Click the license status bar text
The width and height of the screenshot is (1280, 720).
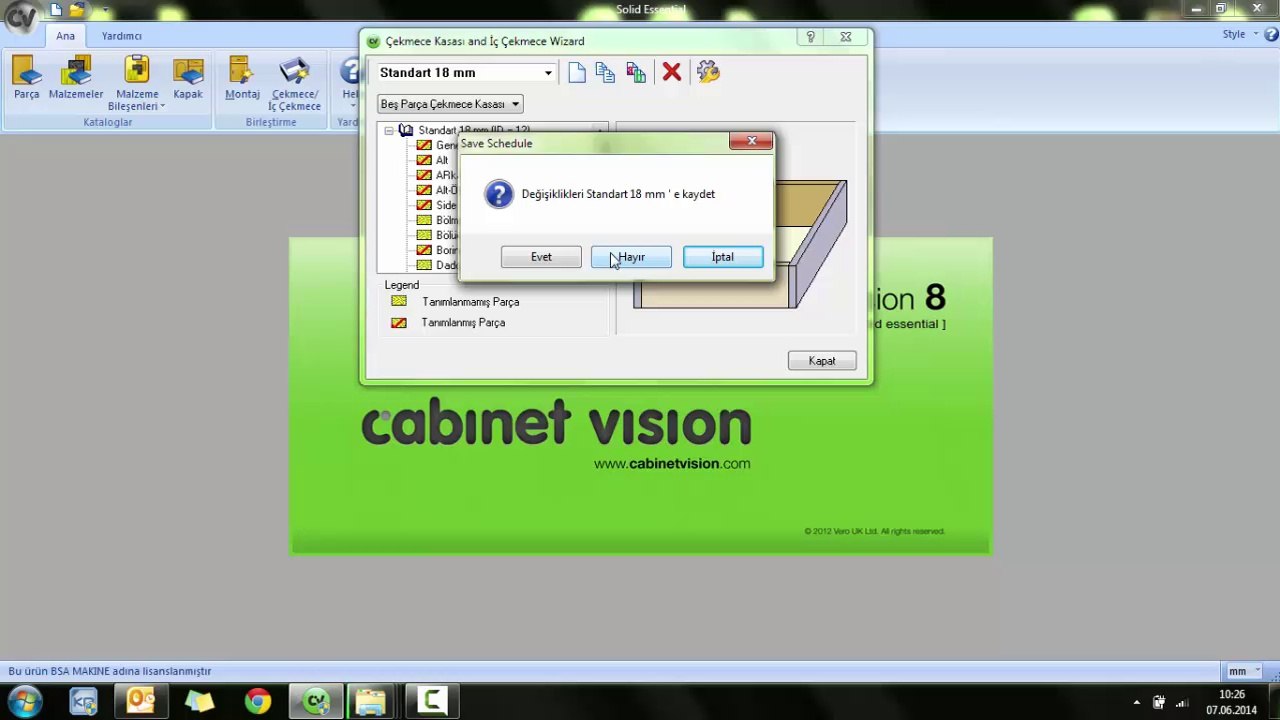[x=110, y=671]
